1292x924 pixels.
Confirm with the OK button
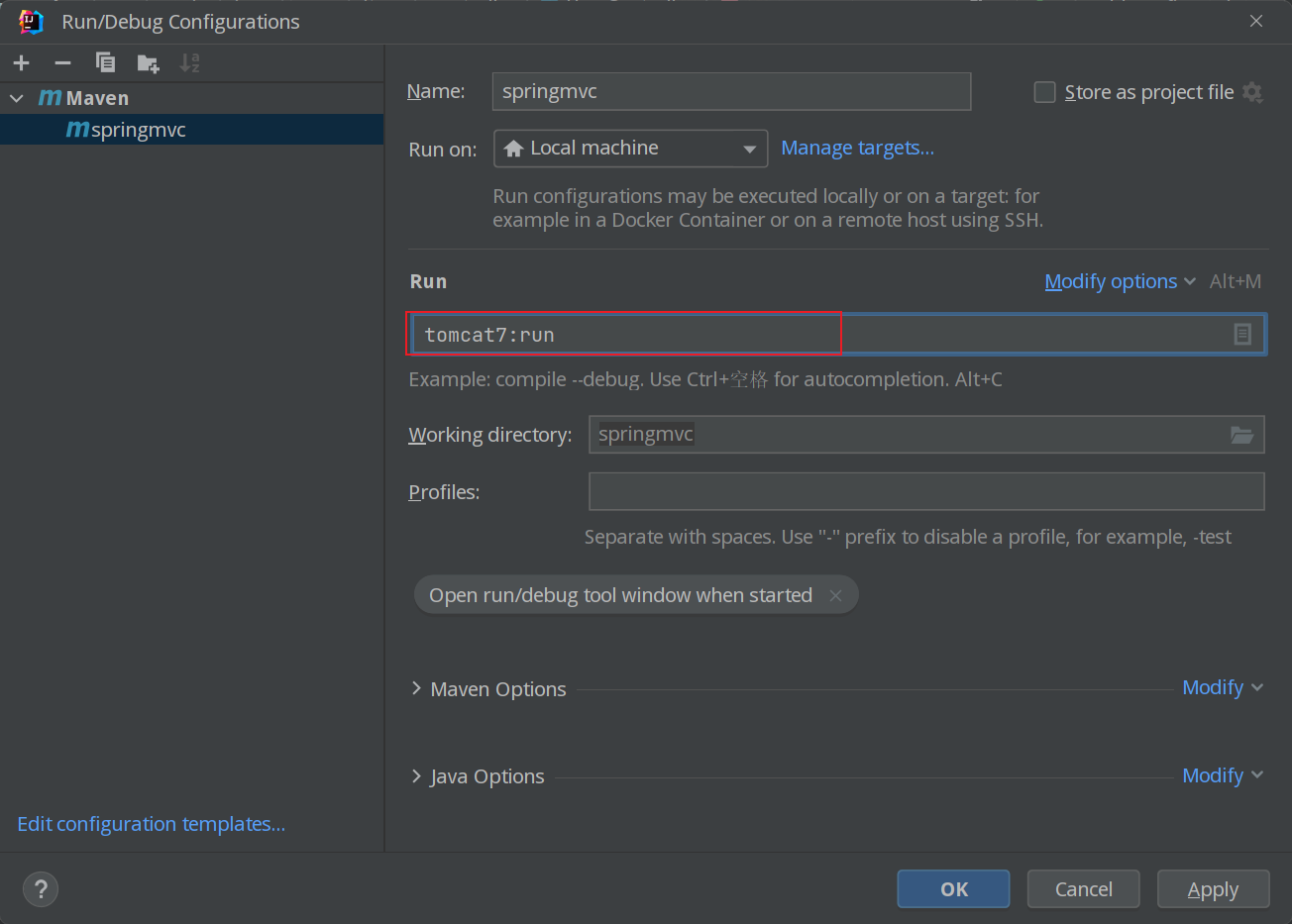click(x=954, y=889)
